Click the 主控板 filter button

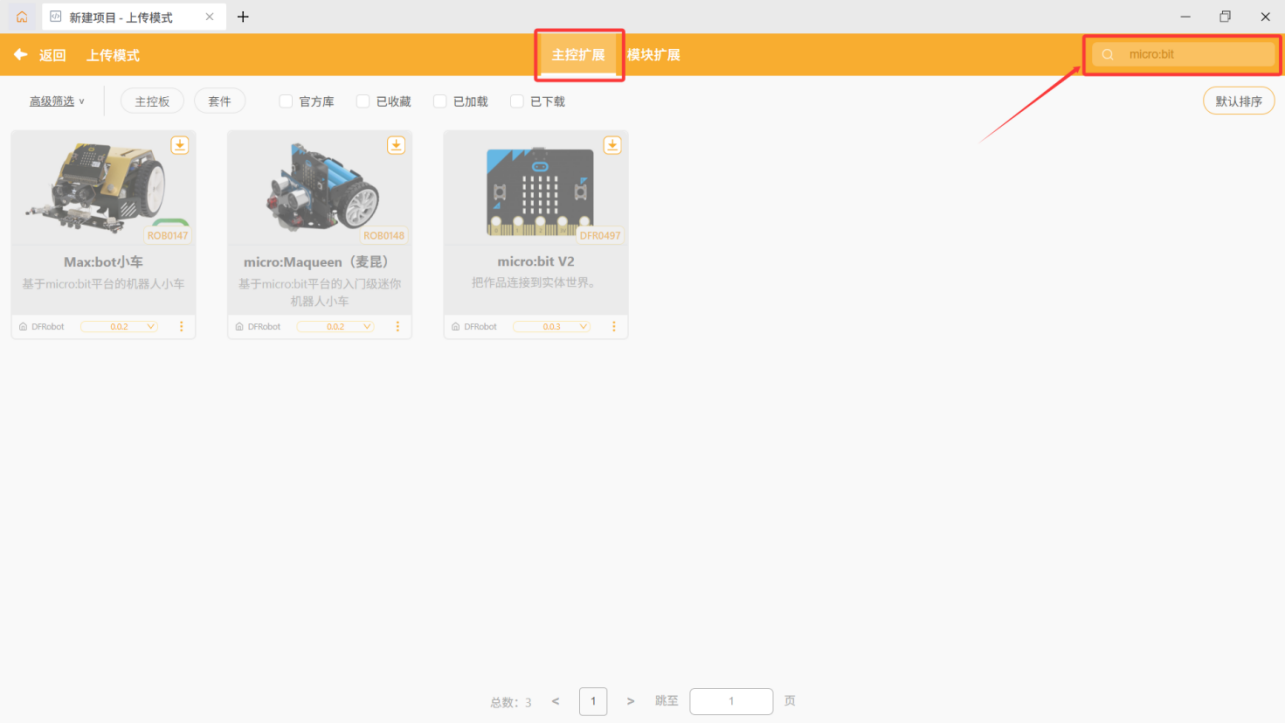pos(152,101)
